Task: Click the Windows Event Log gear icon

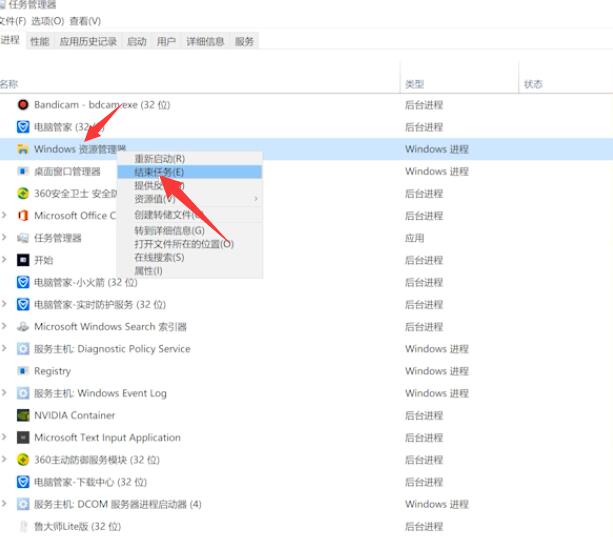Action: point(23,393)
